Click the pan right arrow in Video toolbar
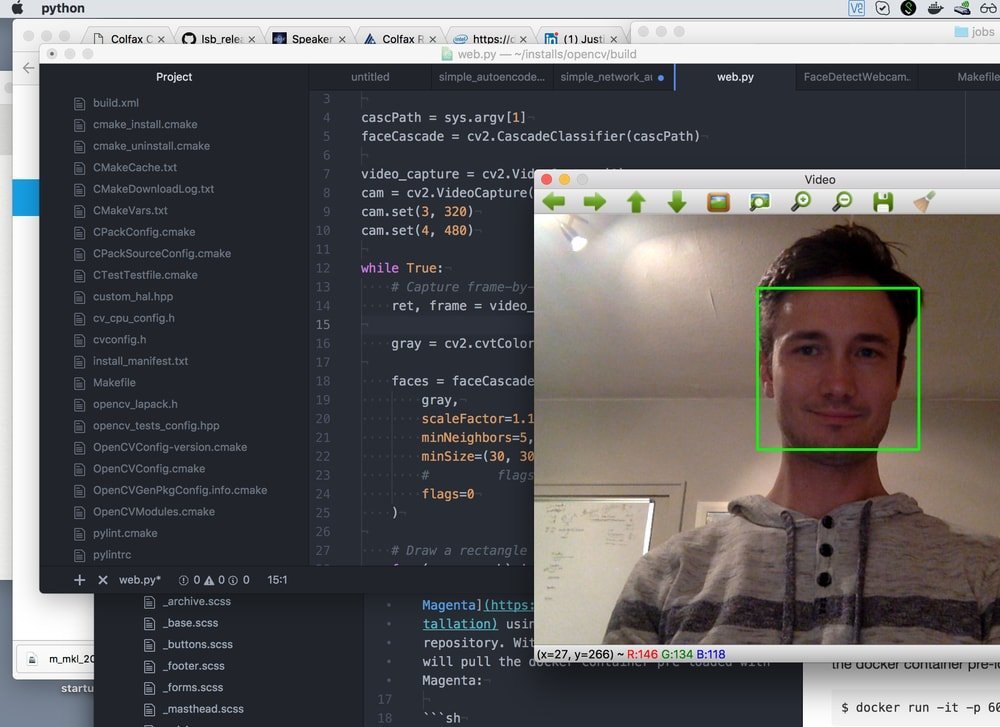This screenshot has height=727, width=1000. [x=595, y=202]
